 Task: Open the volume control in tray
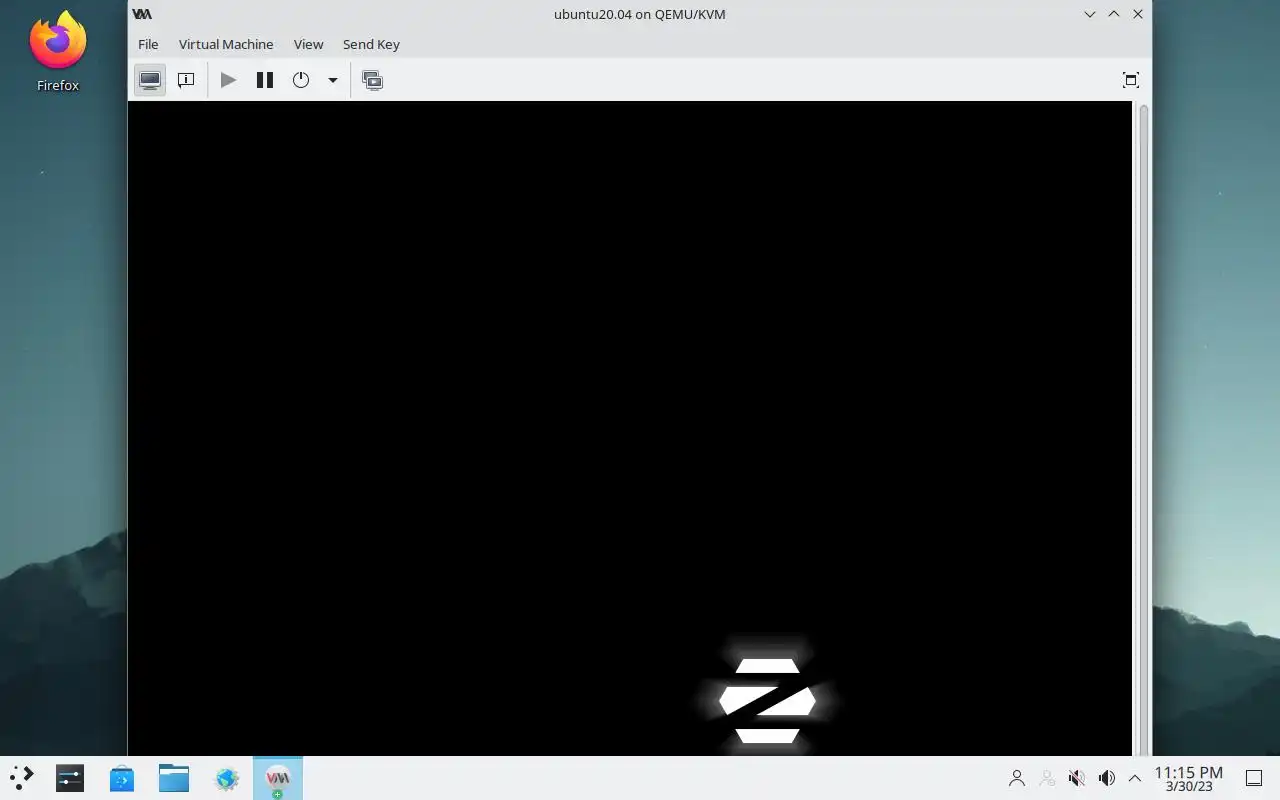pos(1107,778)
